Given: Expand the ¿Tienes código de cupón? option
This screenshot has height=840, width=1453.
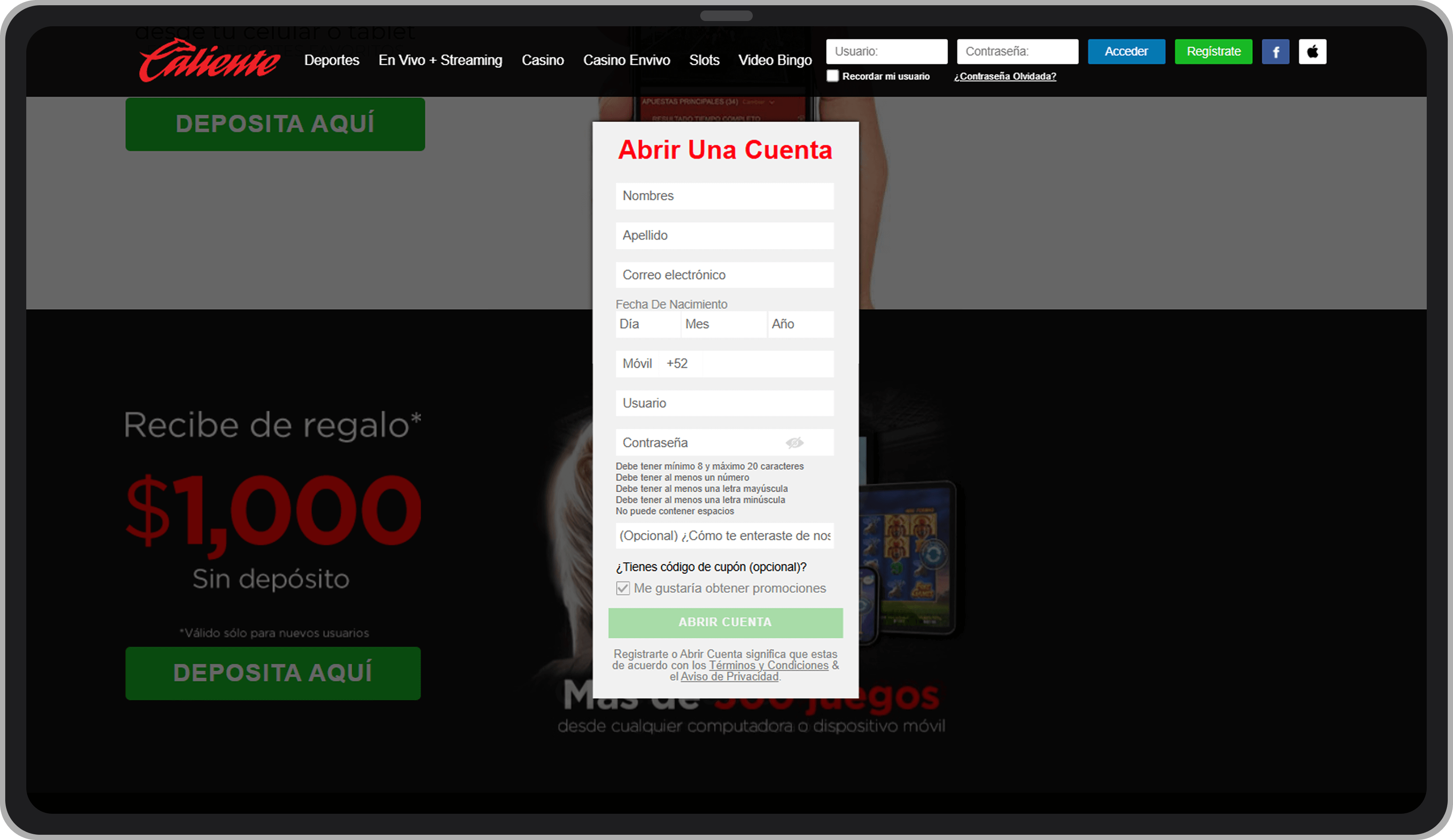Looking at the screenshot, I should tap(711, 567).
